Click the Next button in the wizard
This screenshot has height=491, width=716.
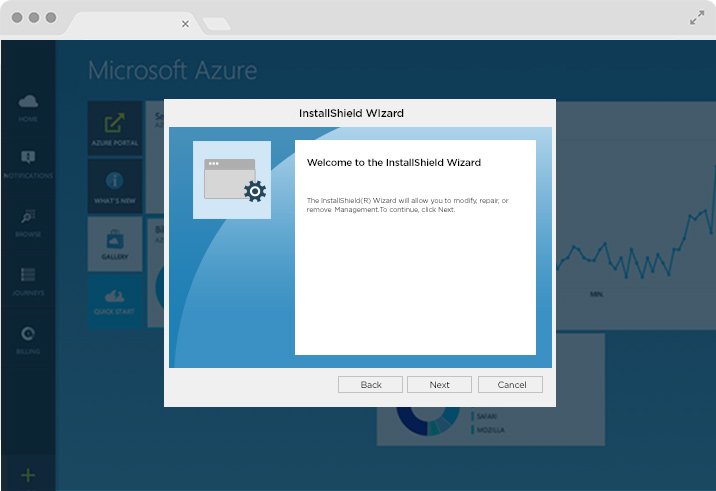pos(439,385)
